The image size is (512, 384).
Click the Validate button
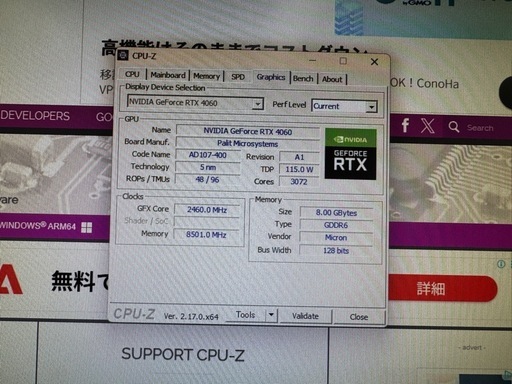305,316
